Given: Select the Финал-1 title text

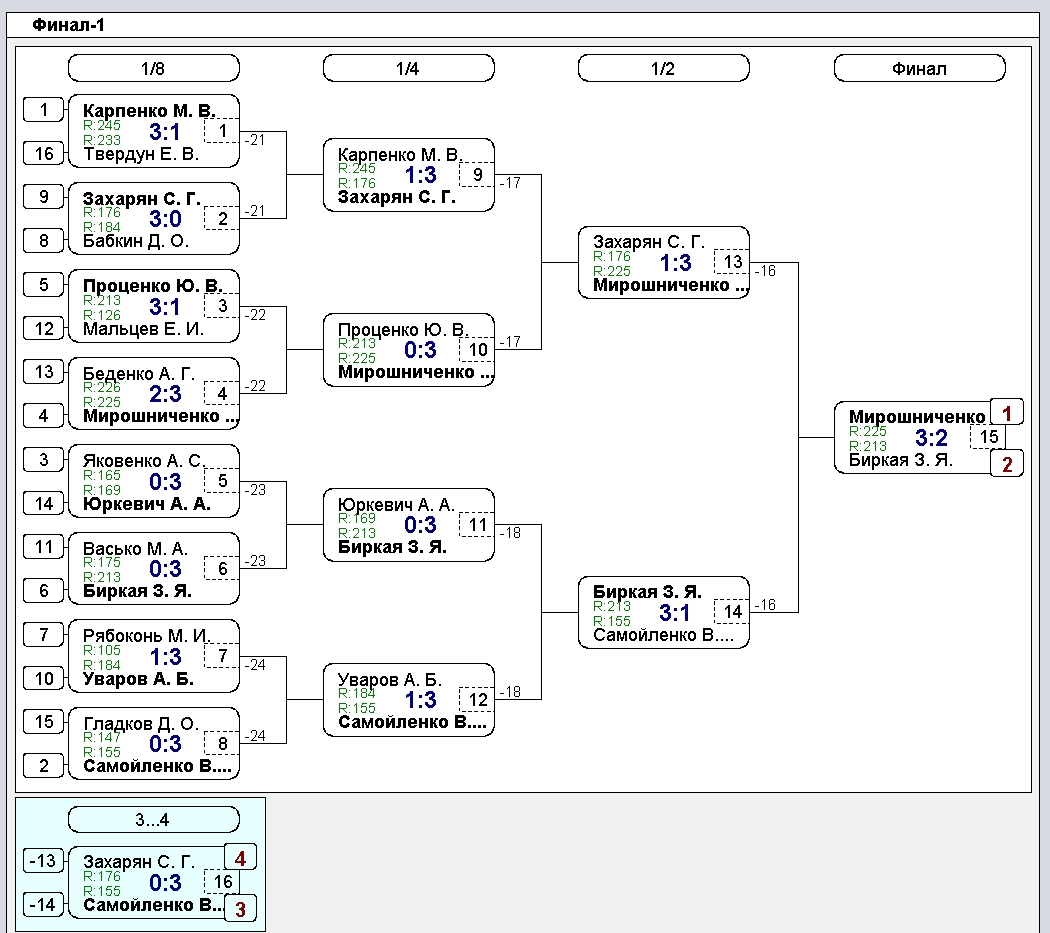Looking at the screenshot, I should pyautogui.click(x=68, y=25).
